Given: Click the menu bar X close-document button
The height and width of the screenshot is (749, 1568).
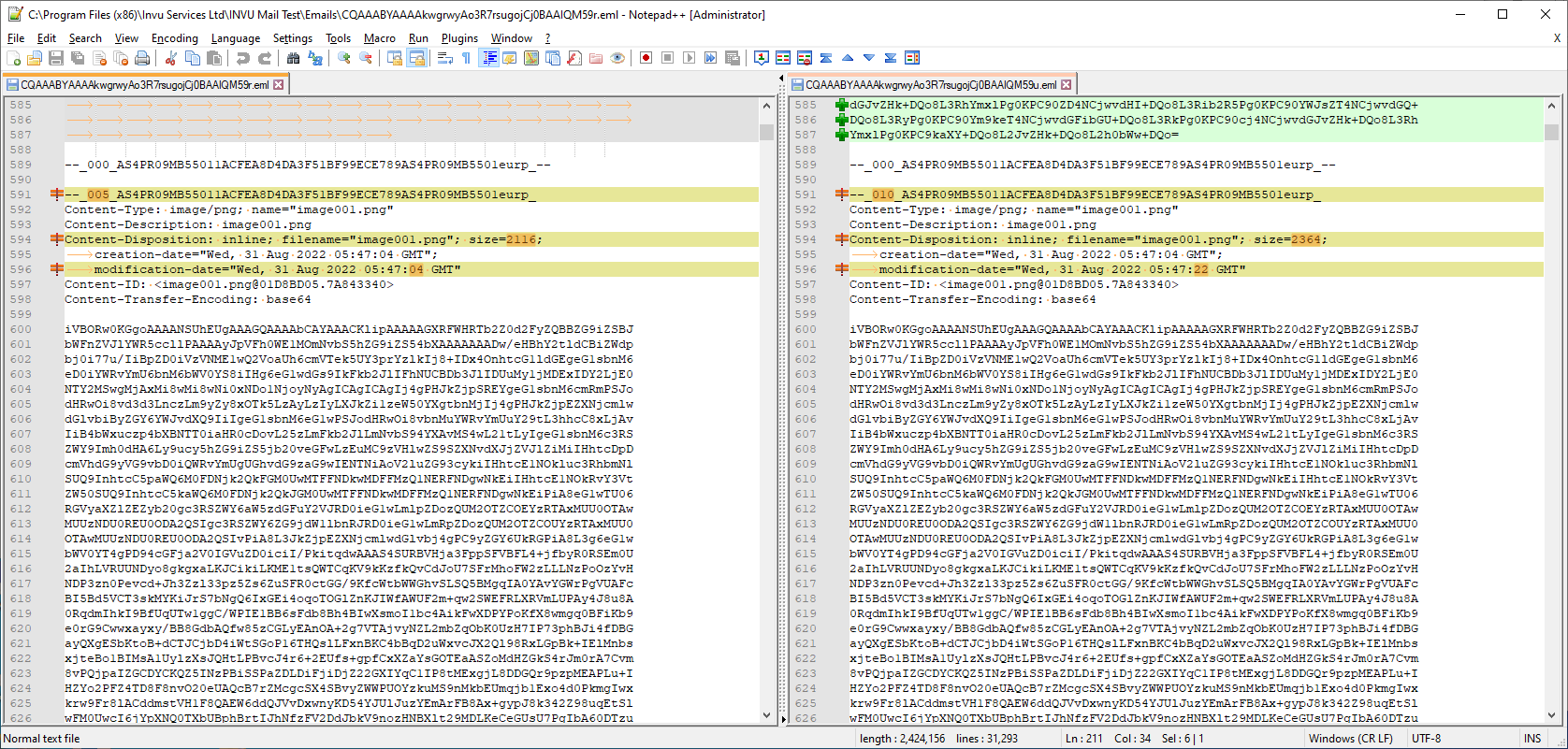Looking at the screenshot, I should pos(1557,38).
